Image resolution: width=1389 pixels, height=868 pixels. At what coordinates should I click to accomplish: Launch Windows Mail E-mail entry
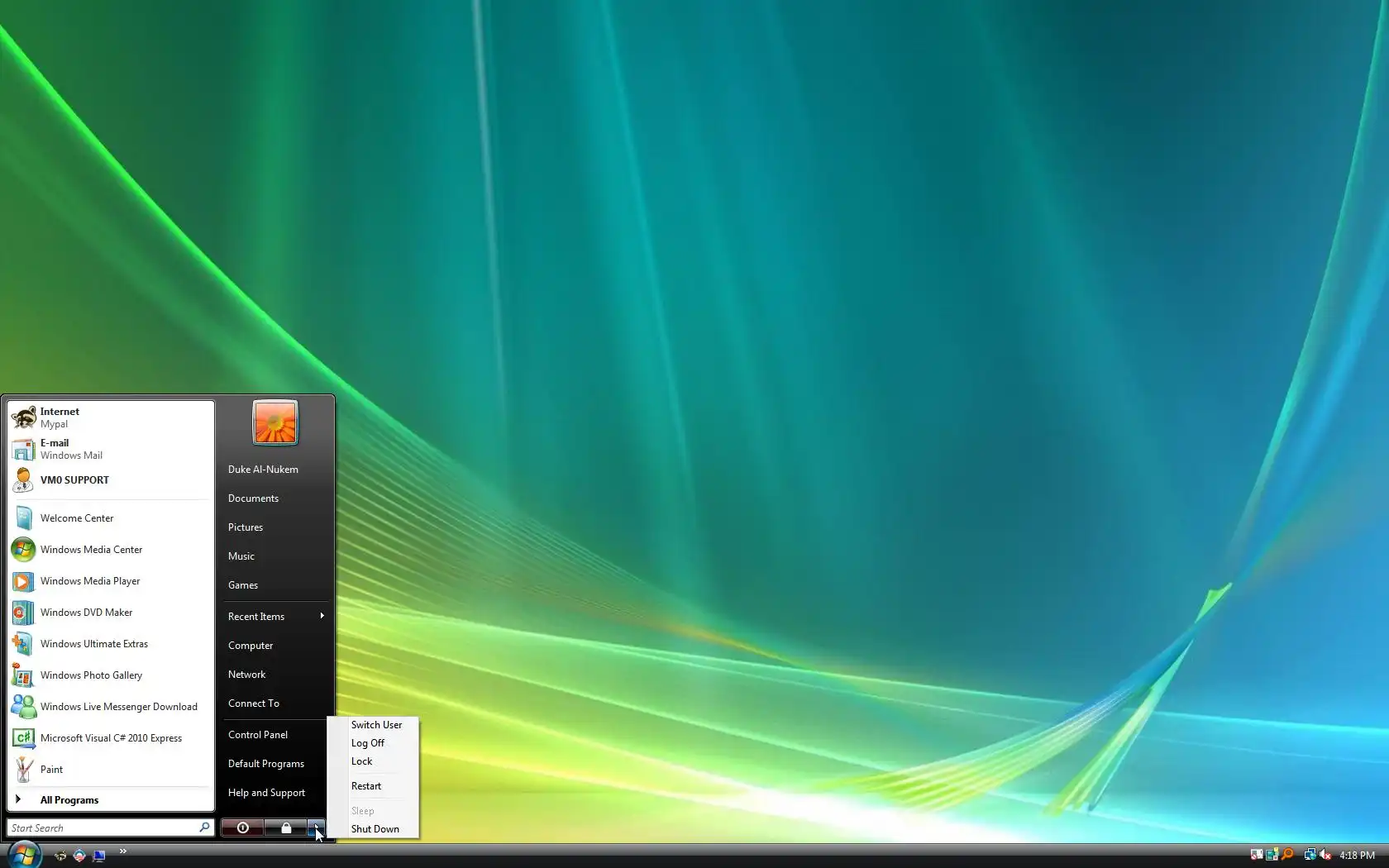[x=111, y=449]
